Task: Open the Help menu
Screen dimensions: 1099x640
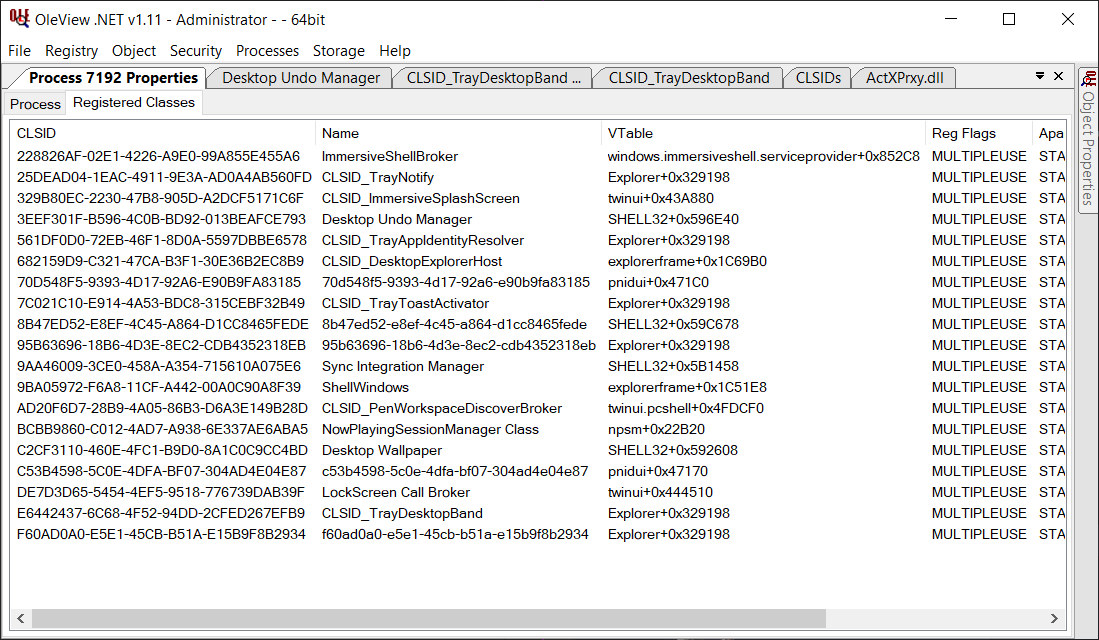Action: tap(395, 50)
